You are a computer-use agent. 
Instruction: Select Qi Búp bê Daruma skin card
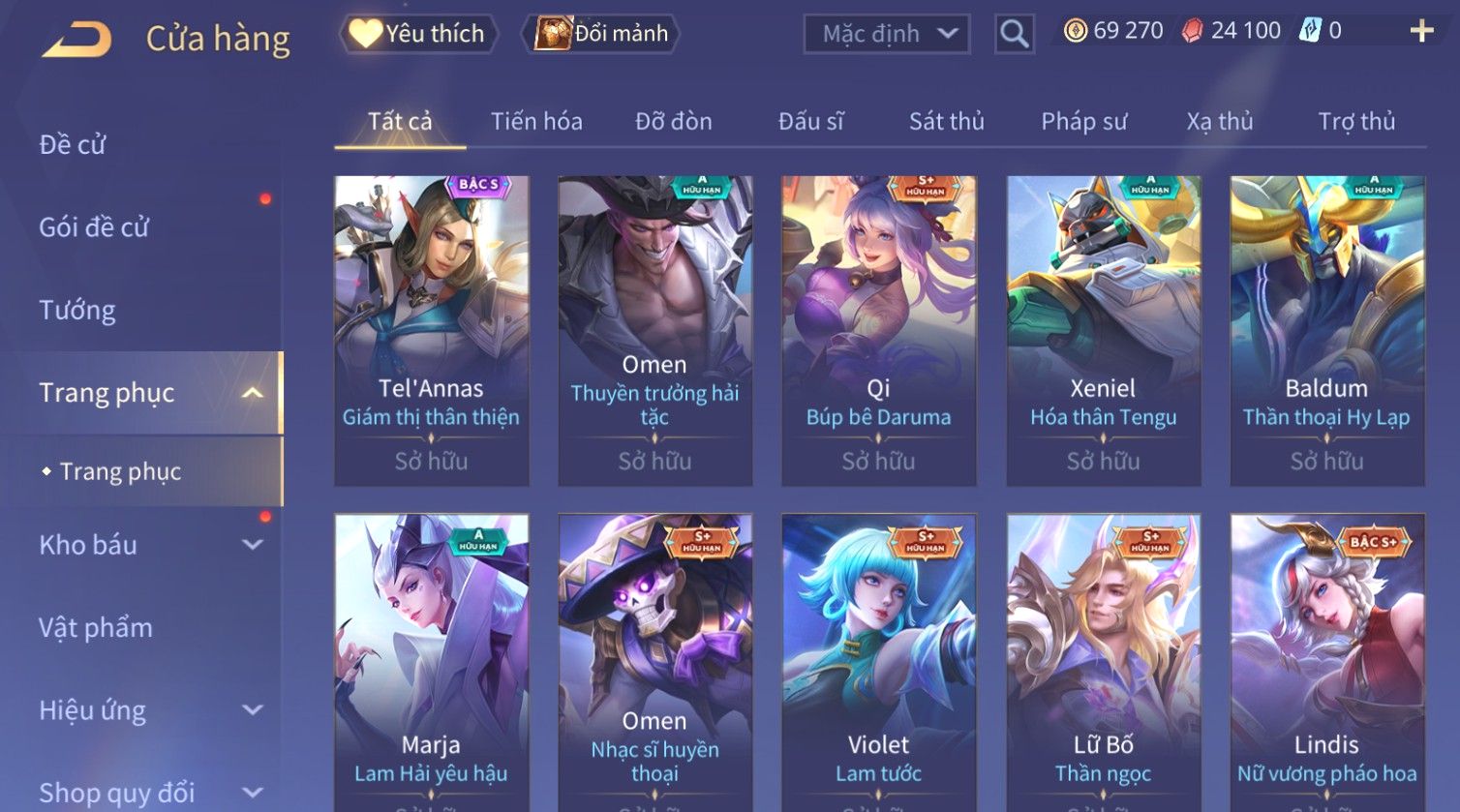click(x=879, y=331)
